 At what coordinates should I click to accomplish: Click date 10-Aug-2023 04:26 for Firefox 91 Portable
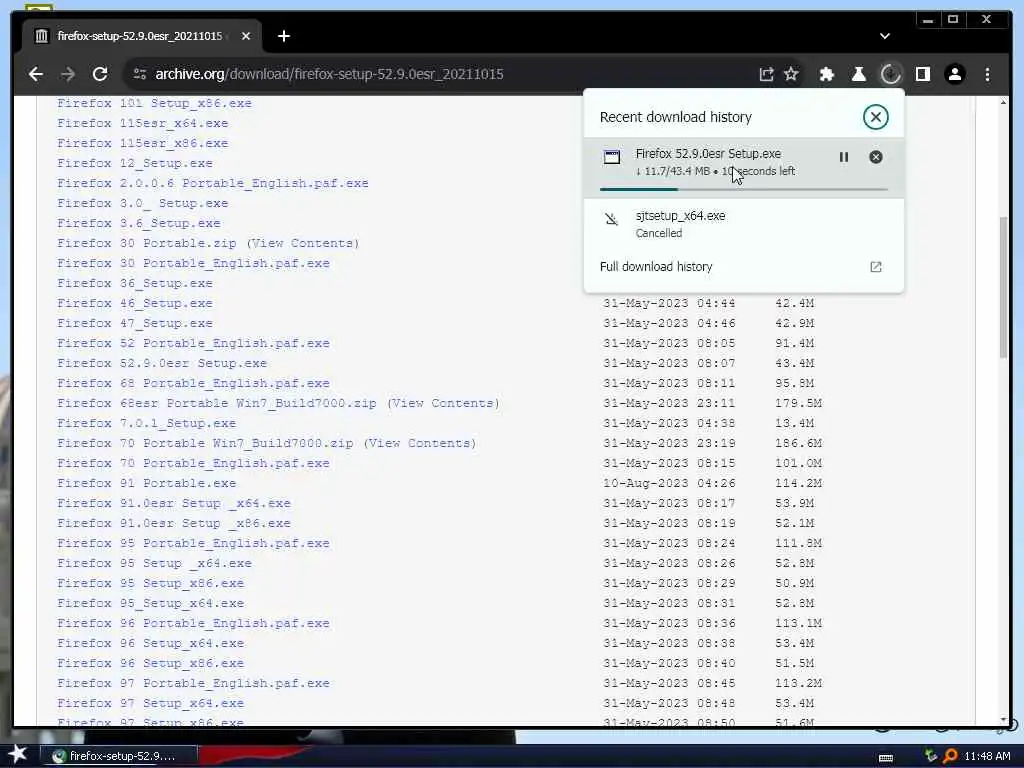pyautogui.click(x=669, y=483)
